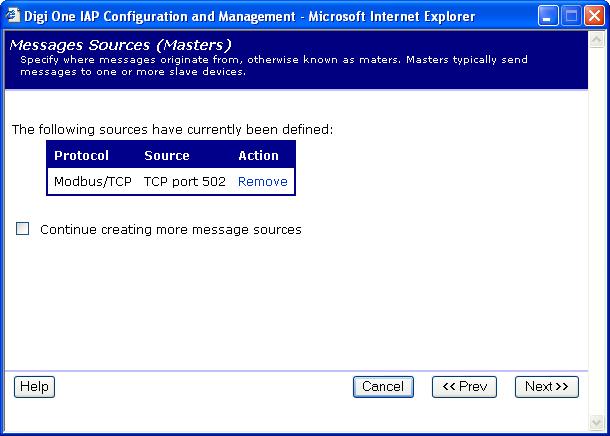Select the TCP port 502 source cell

point(184,181)
